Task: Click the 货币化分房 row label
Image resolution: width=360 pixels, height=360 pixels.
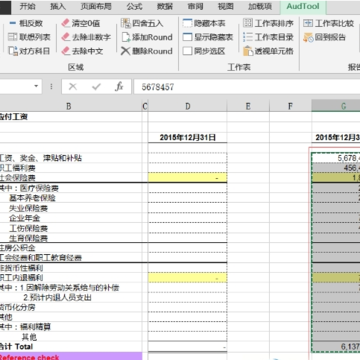Action: tap(18, 307)
